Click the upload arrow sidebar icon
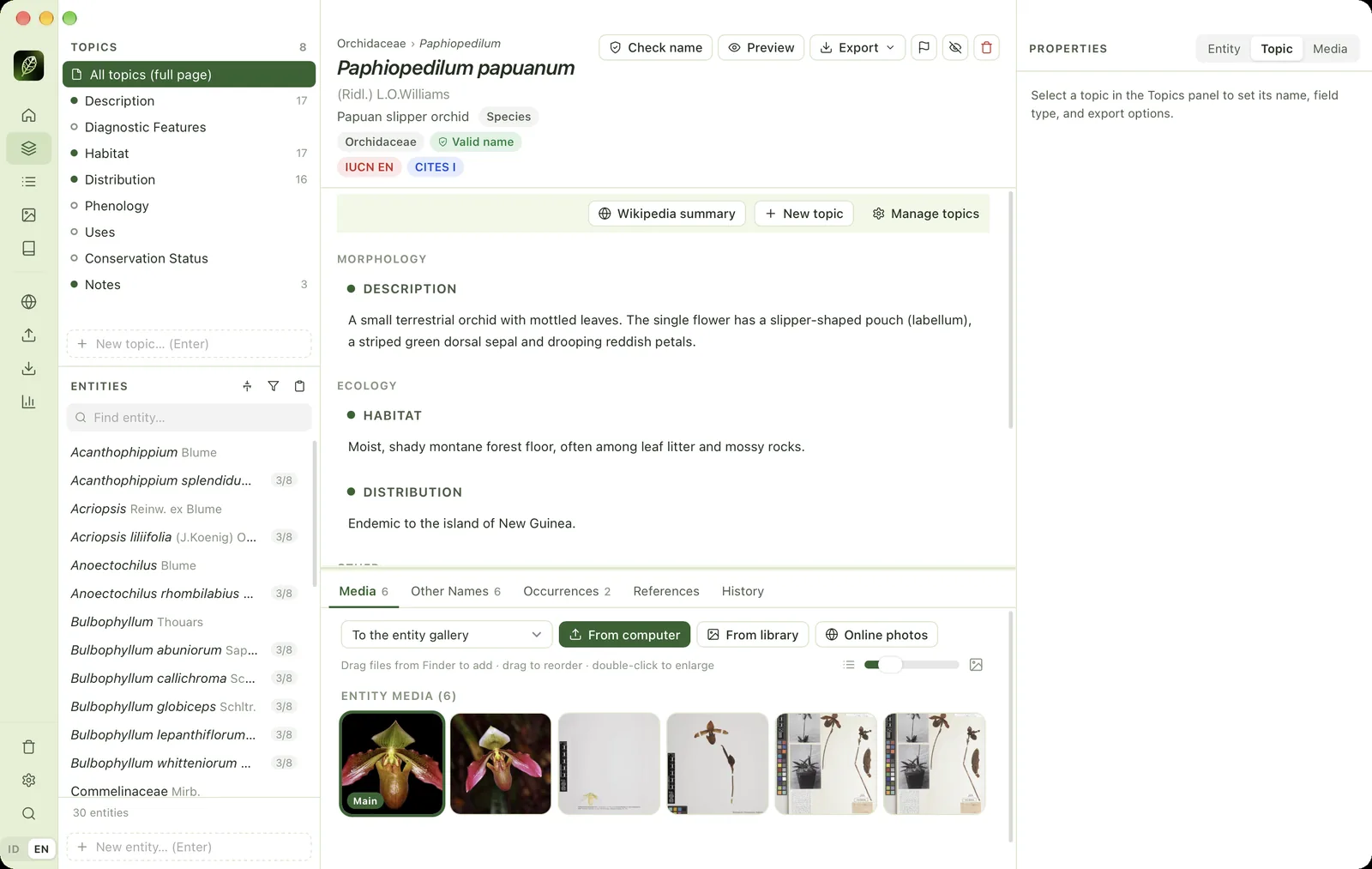Image resolution: width=1372 pixels, height=869 pixels. click(28, 335)
